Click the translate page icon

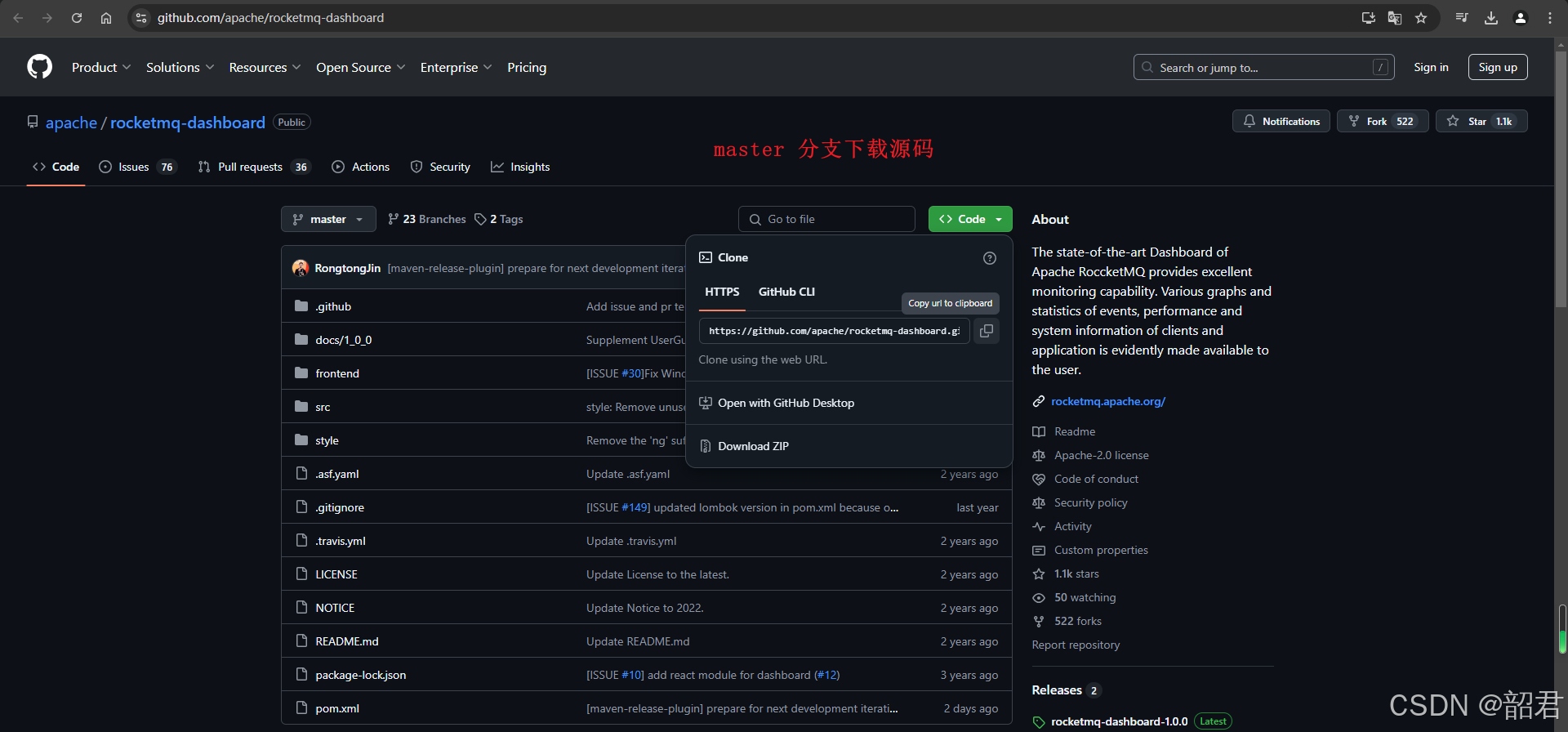(x=1395, y=18)
